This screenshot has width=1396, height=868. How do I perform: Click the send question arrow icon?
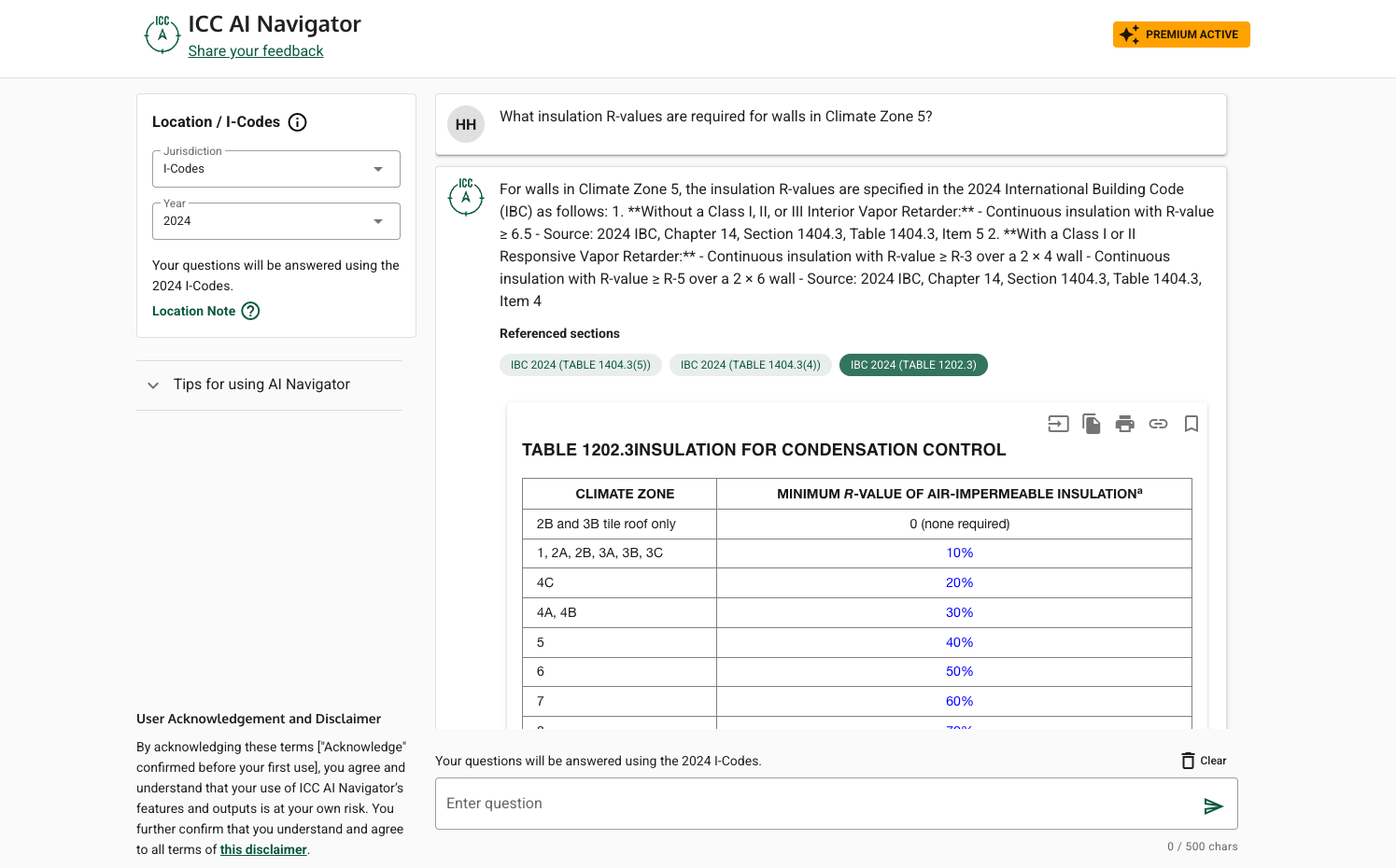[1213, 806]
